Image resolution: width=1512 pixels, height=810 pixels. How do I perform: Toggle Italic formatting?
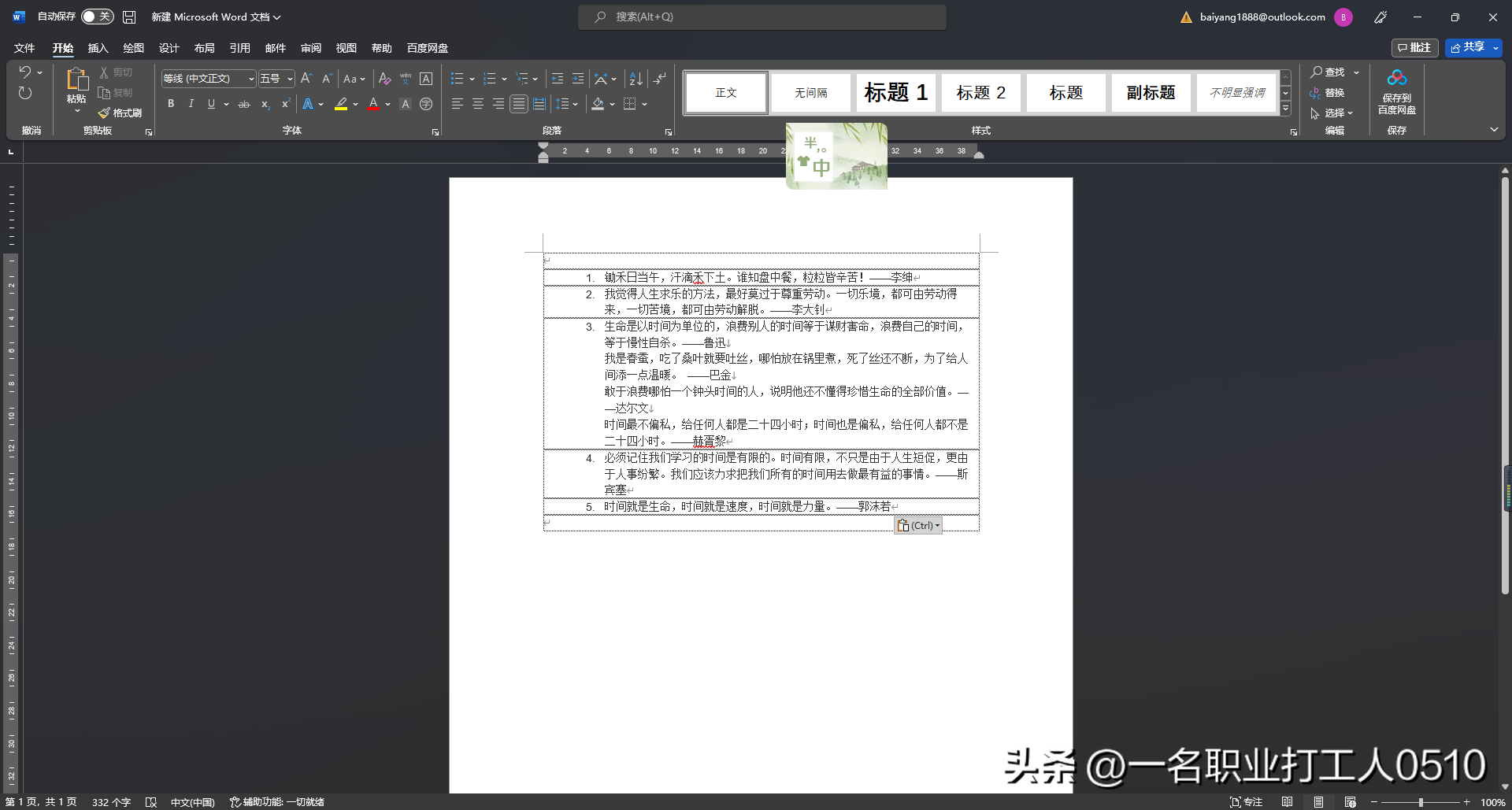191,104
